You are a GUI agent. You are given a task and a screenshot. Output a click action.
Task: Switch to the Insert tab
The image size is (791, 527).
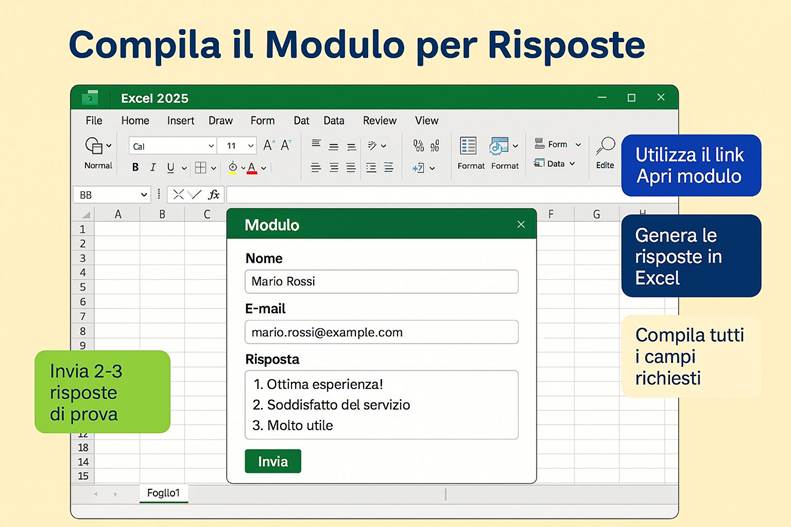click(x=181, y=121)
